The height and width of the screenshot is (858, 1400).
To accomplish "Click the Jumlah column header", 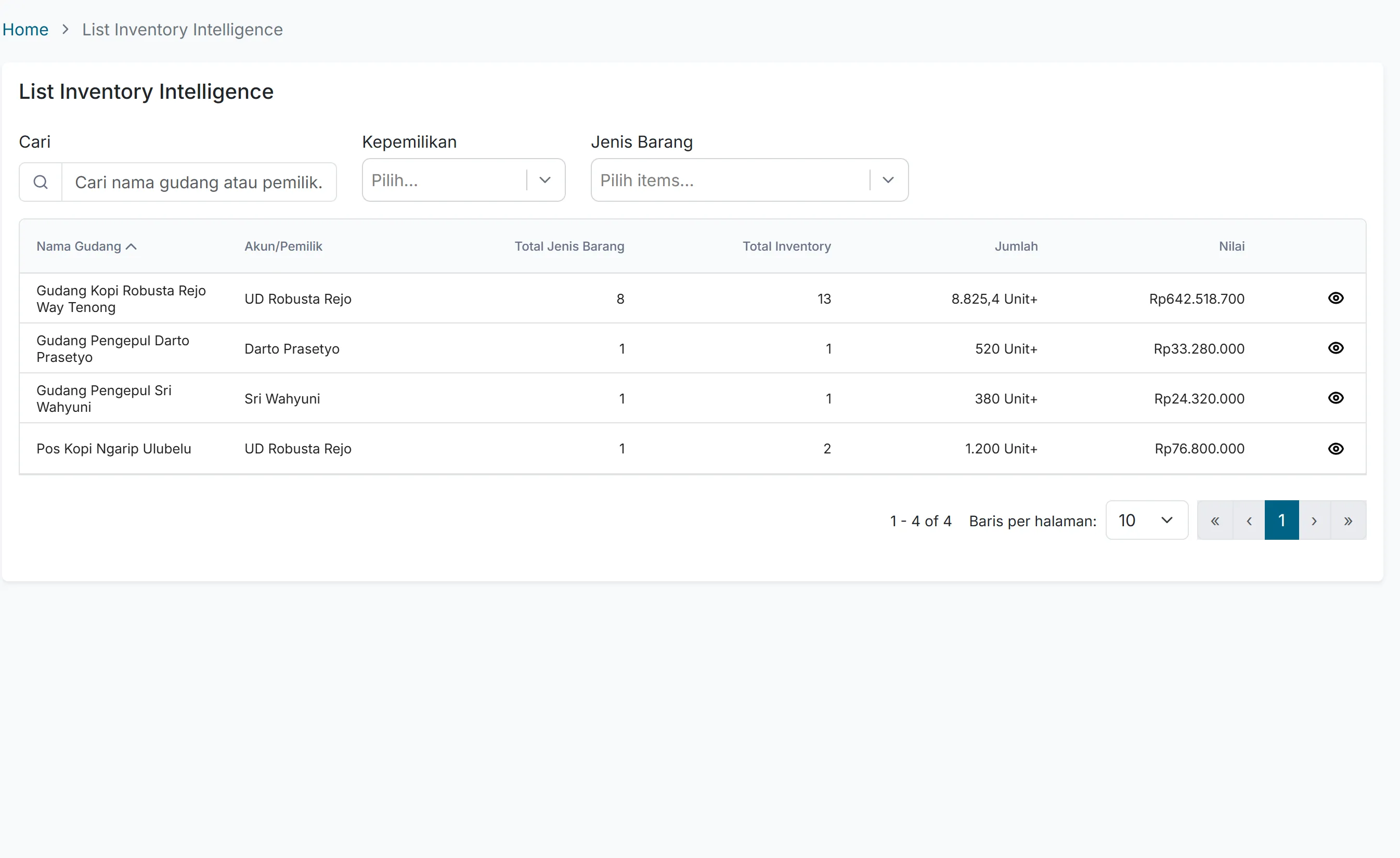I will 1016,246.
